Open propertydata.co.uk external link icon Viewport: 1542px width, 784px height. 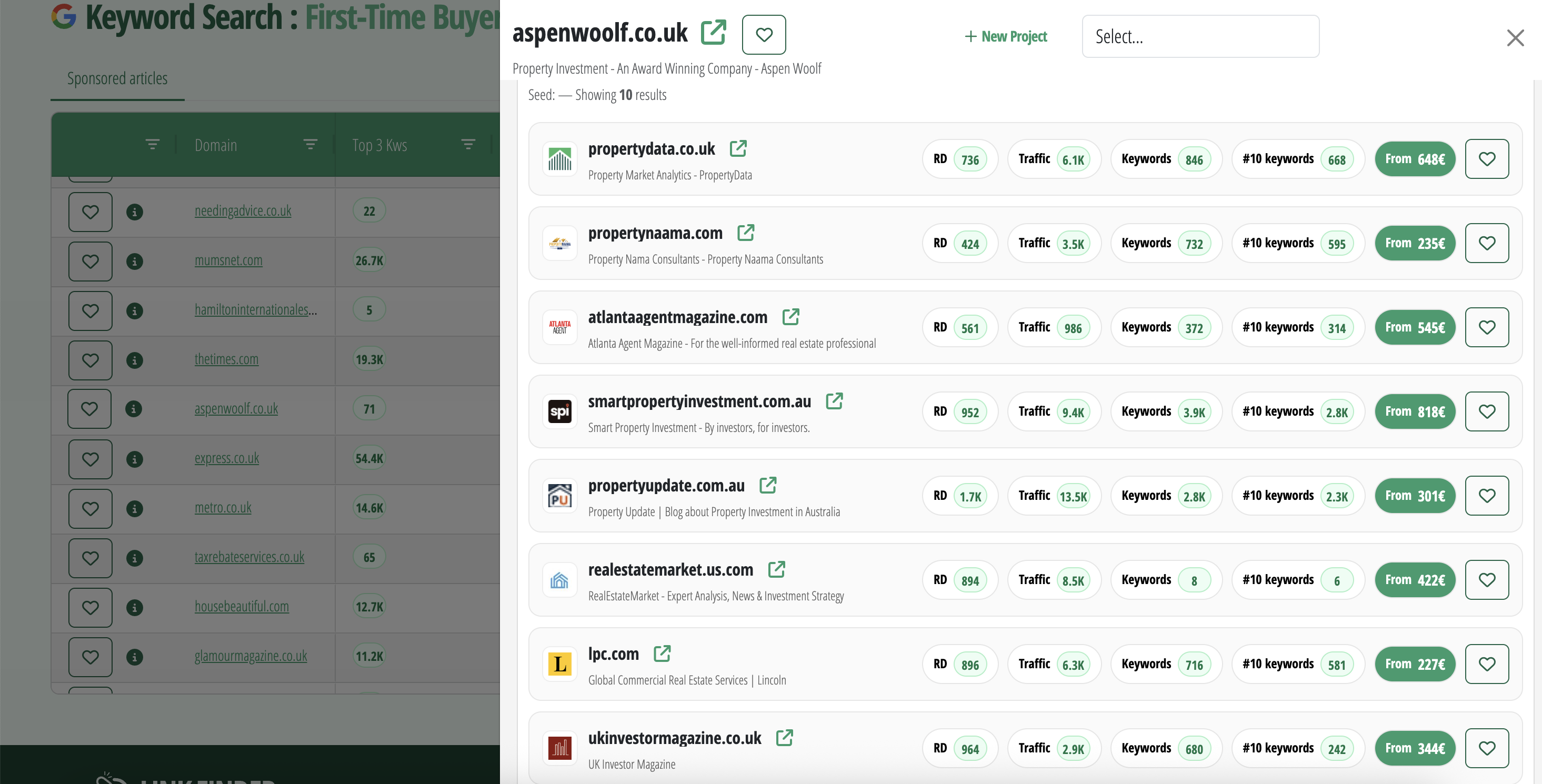tap(738, 148)
